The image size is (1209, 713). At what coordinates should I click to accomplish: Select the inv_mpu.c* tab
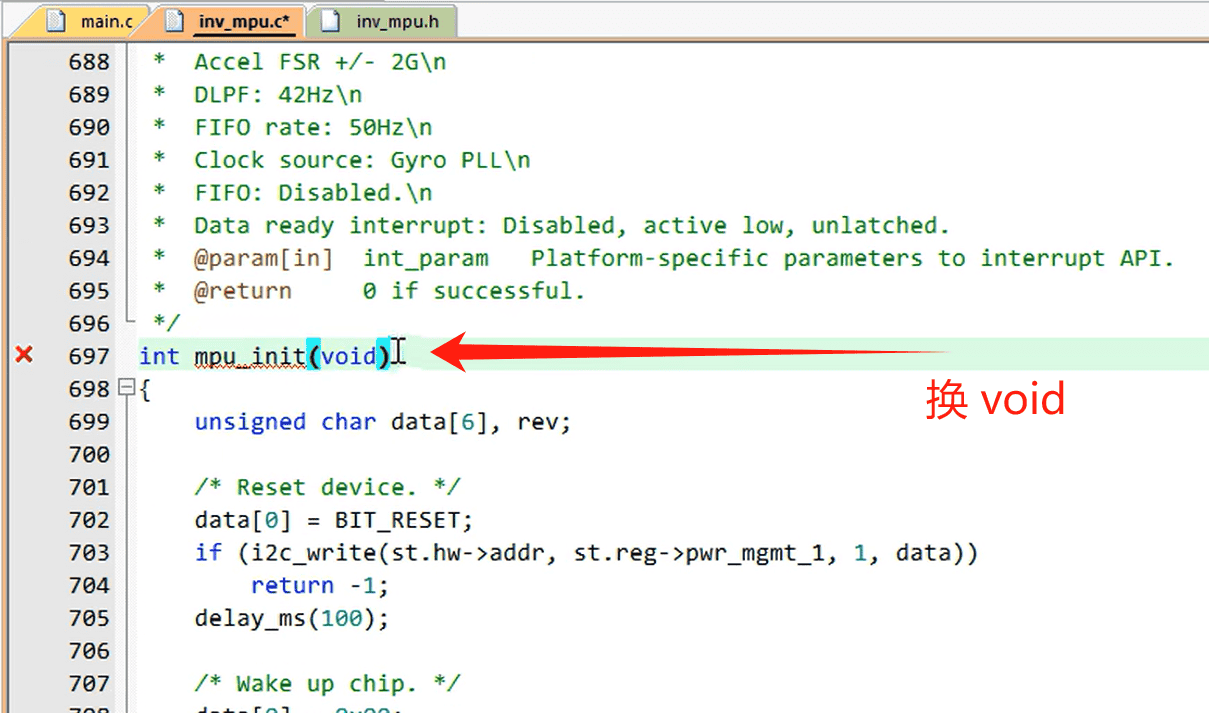pyautogui.click(x=229, y=20)
